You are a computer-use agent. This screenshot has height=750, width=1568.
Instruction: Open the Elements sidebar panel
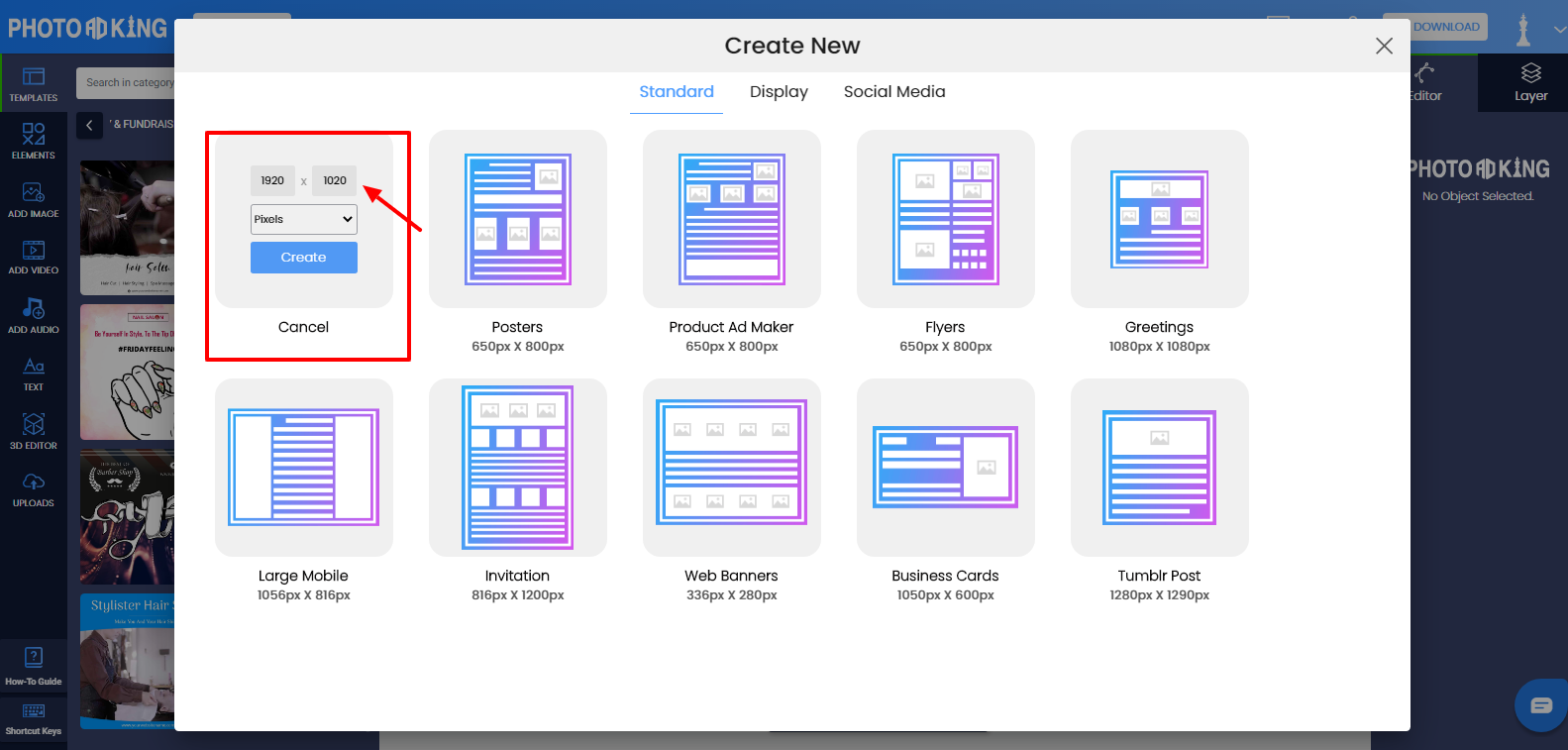pyautogui.click(x=34, y=141)
